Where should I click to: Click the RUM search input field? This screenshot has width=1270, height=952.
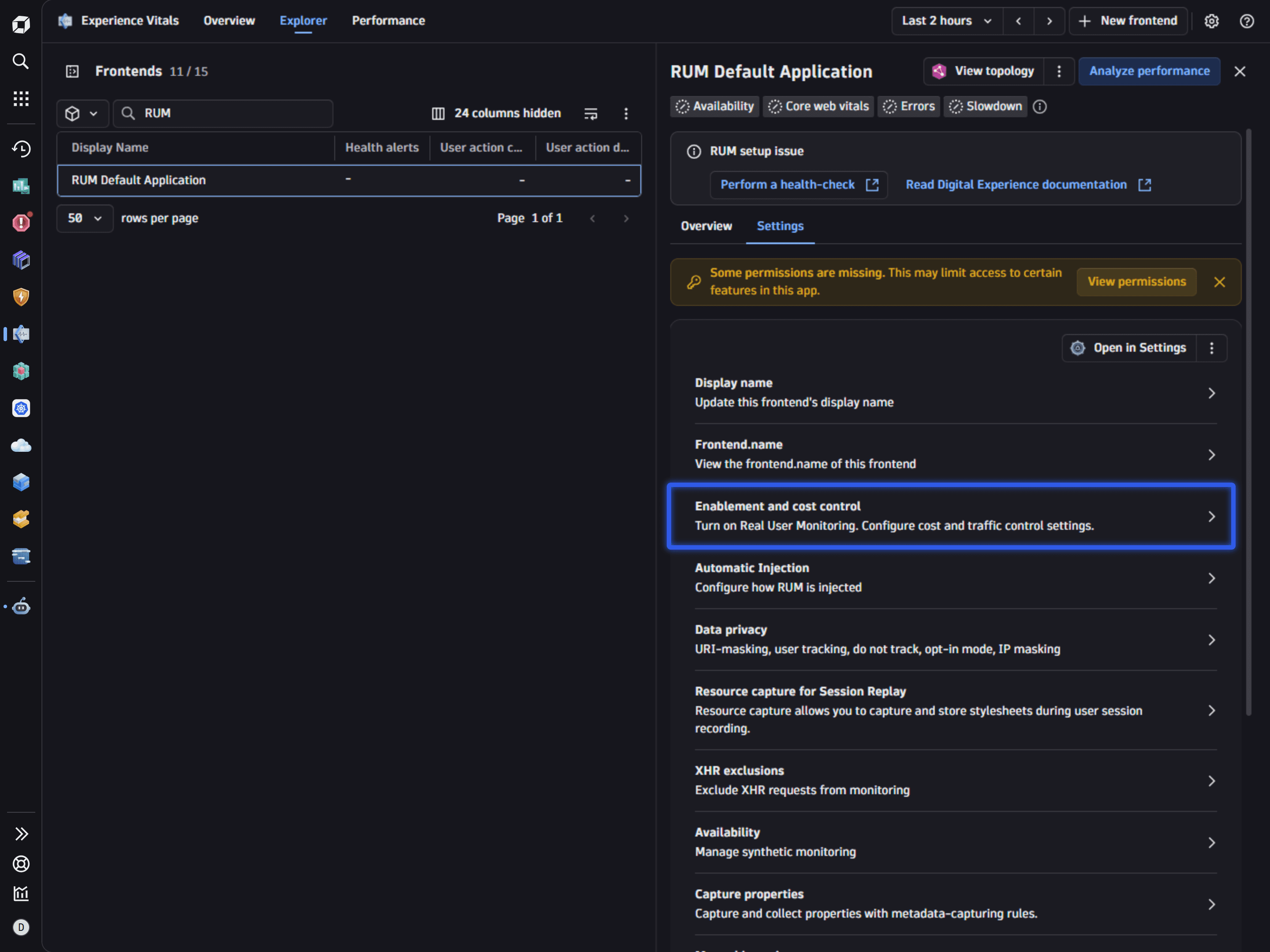pos(223,114)
